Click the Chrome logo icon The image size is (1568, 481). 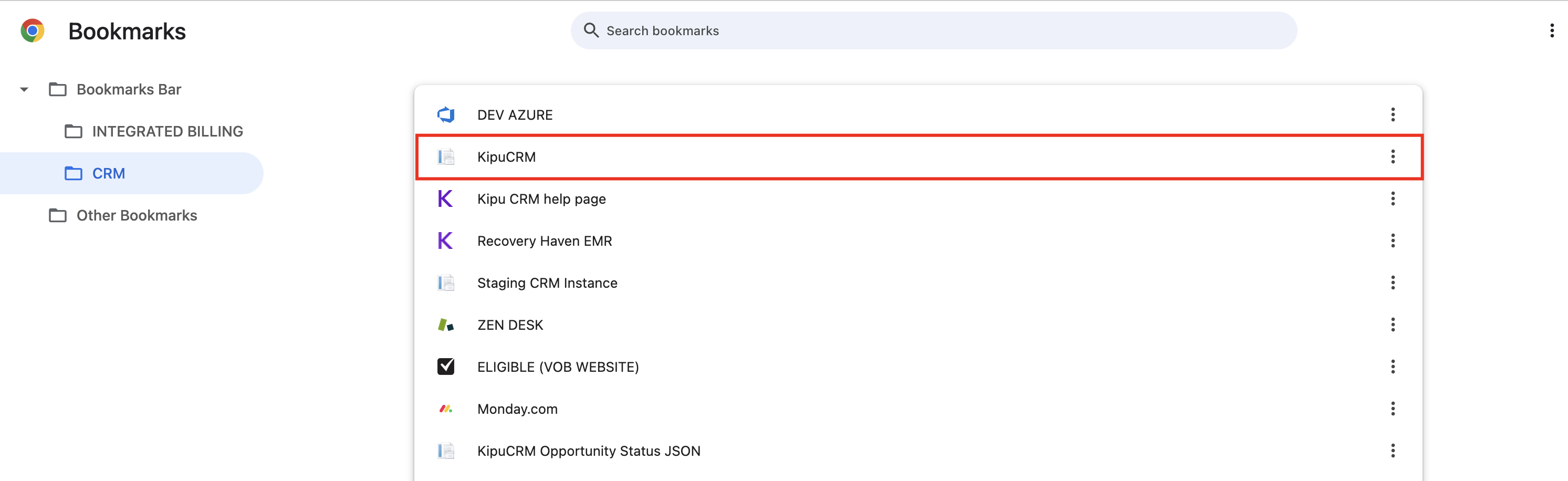tap(32, 30)
